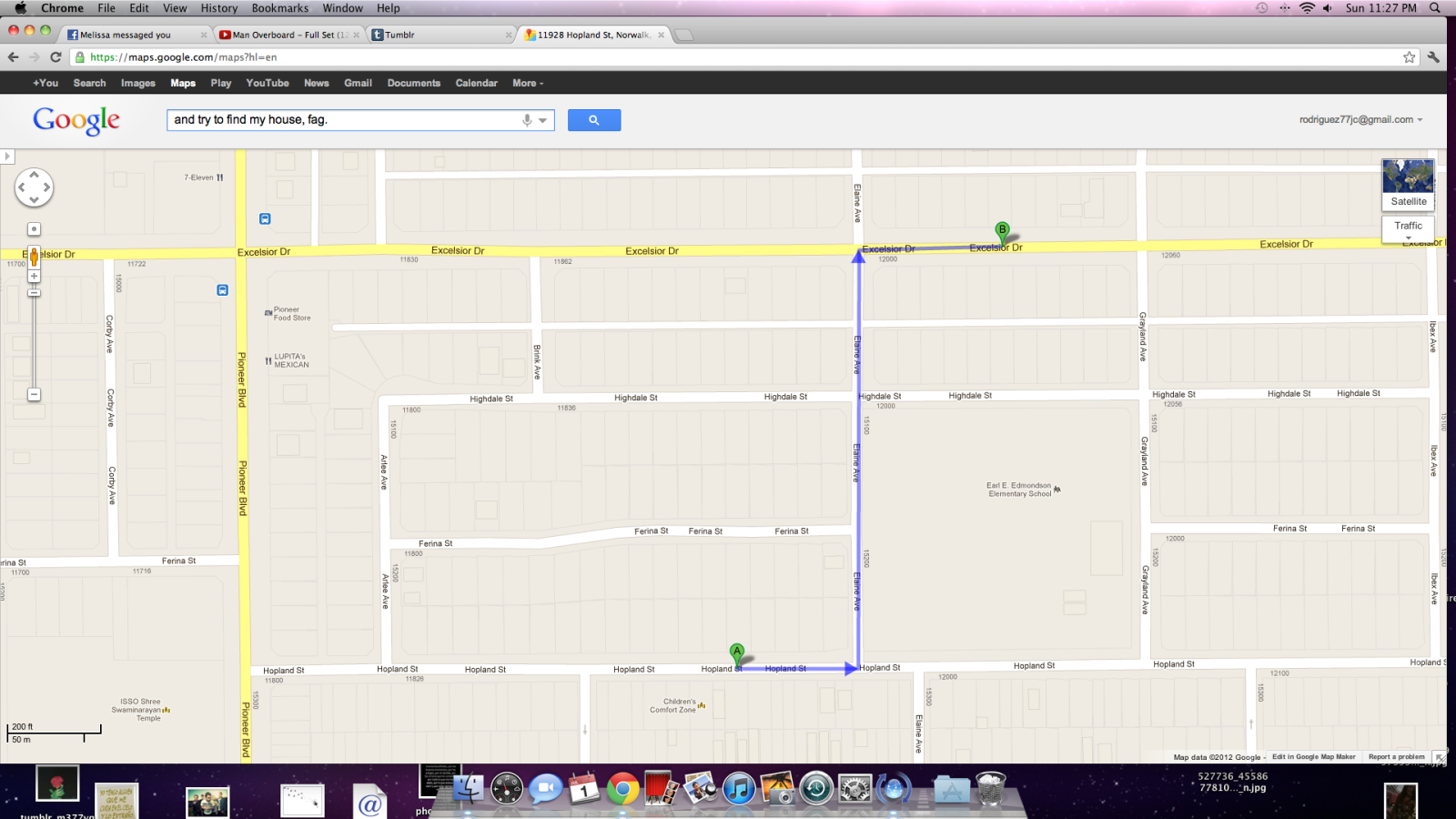This screenshot has width=1456, height=819.
Task: Pan the map up arrow
Action: (x=34, y=175)
